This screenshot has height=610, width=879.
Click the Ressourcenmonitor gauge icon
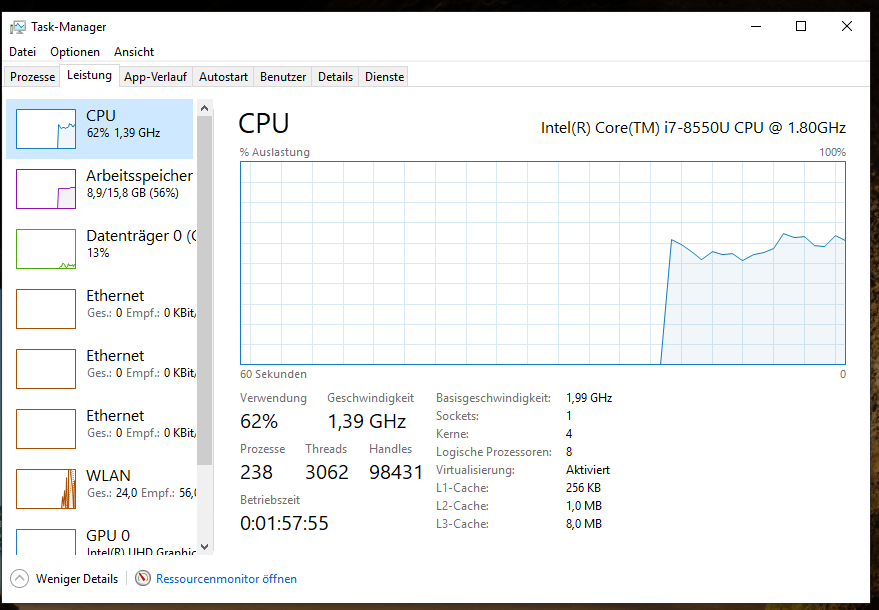(x=143, y=578)
